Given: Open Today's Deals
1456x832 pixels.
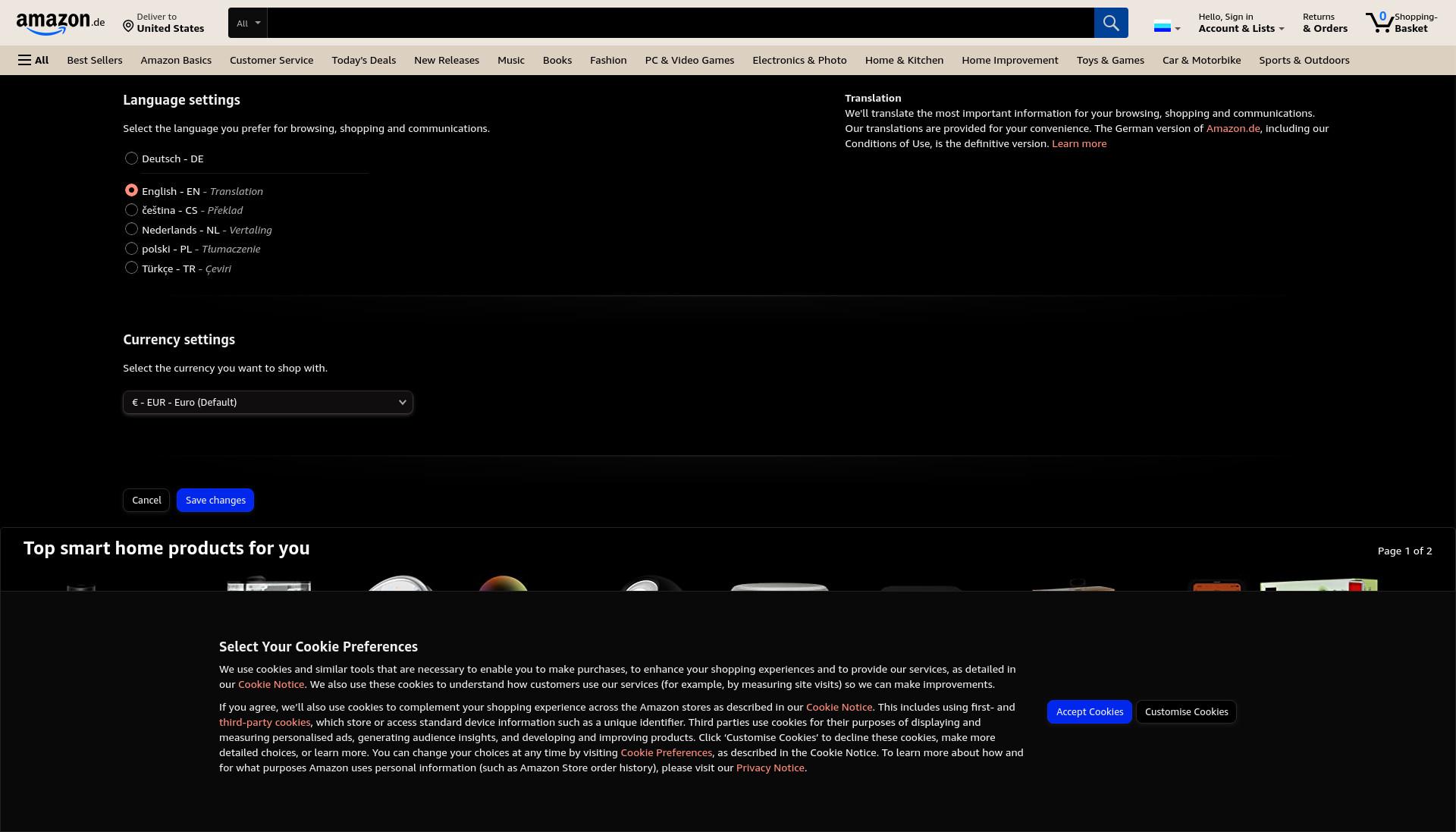Looking at the screenshot, I should tap(364, 60).
